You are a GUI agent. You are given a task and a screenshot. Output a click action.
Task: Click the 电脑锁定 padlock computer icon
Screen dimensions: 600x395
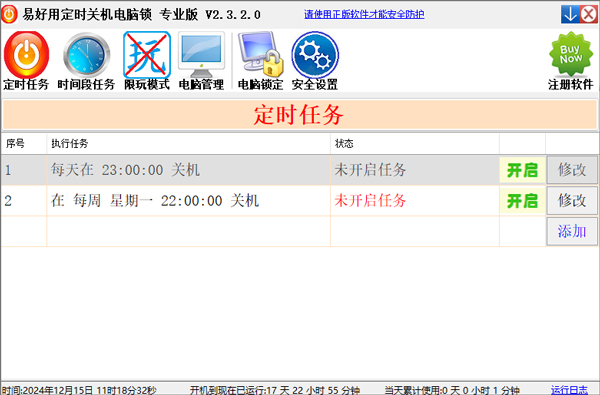pyautogui.click(x=261, y=55)
